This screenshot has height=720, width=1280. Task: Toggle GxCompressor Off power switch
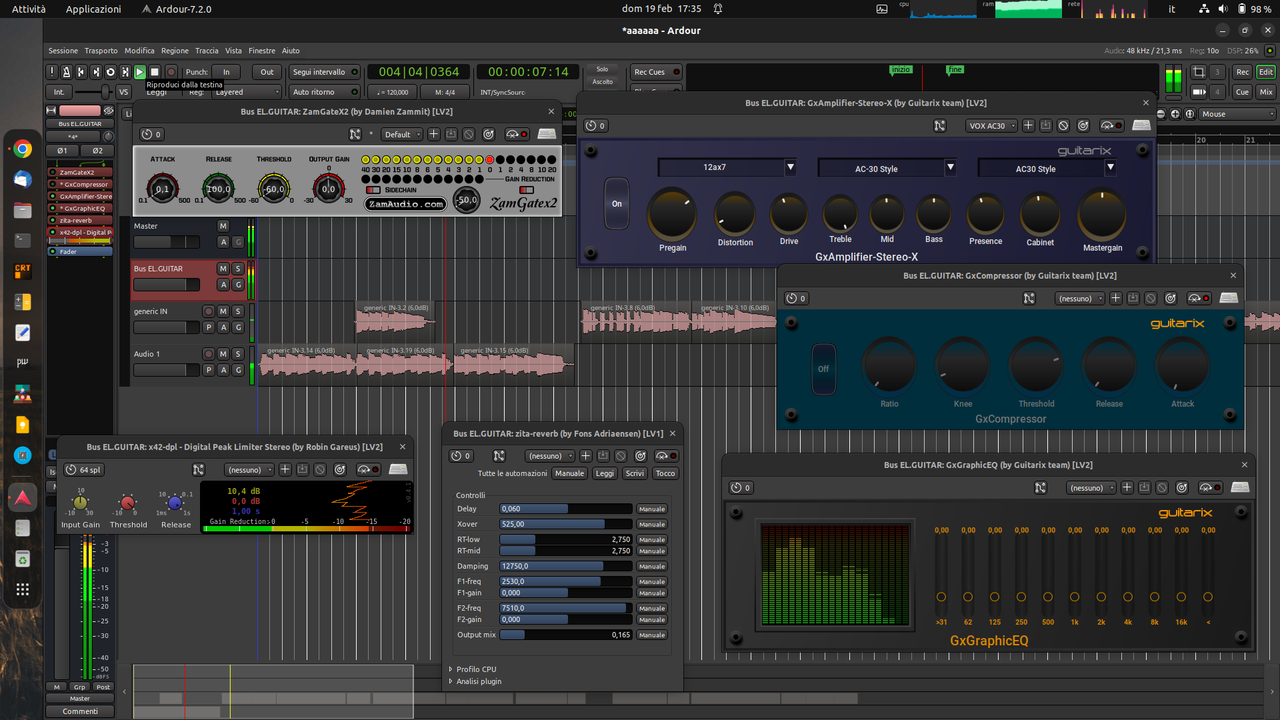point(824,368)
